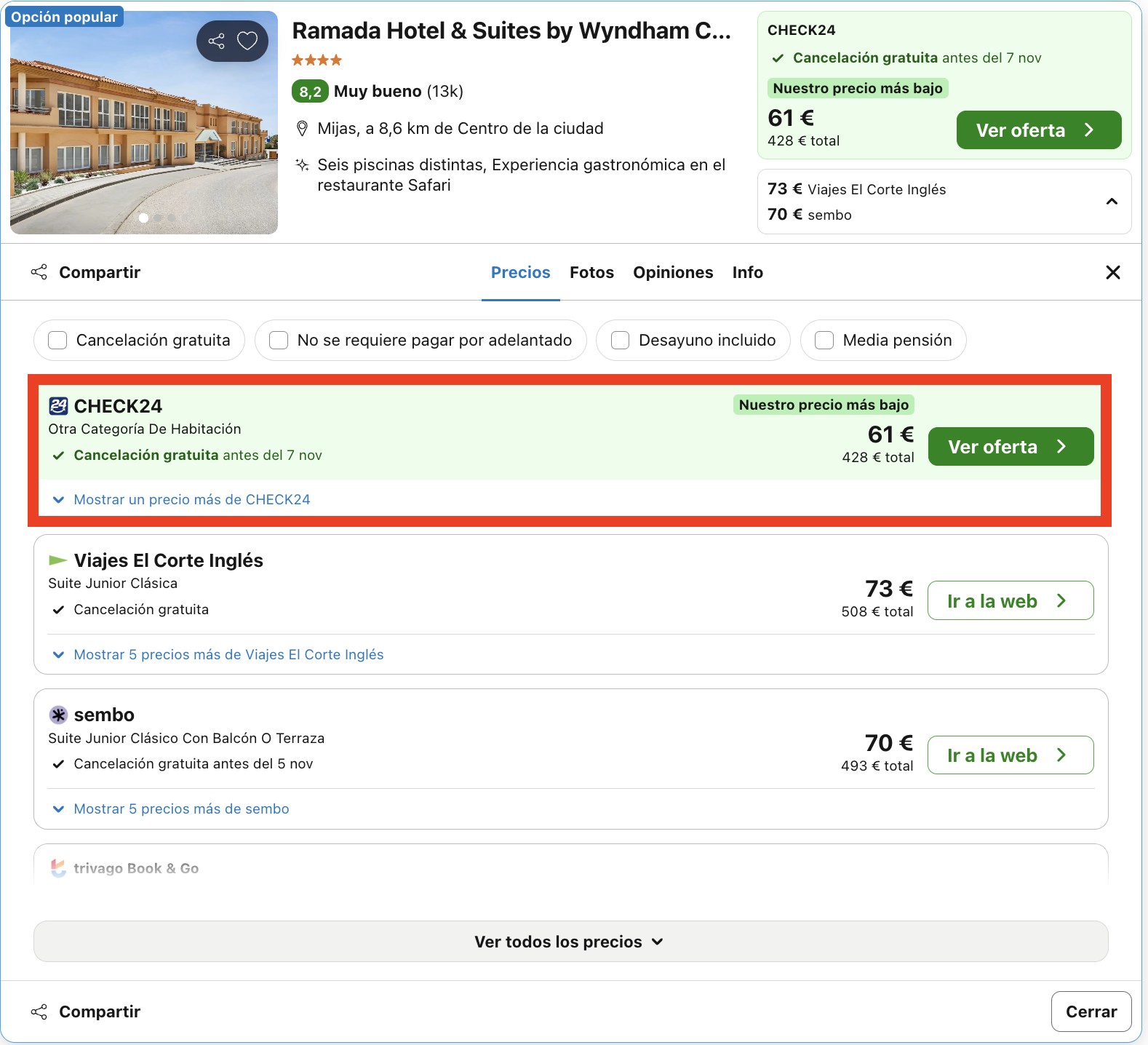
Task: Click Ver oferta in the CHECK24 price row
Action: point(1011,447)
